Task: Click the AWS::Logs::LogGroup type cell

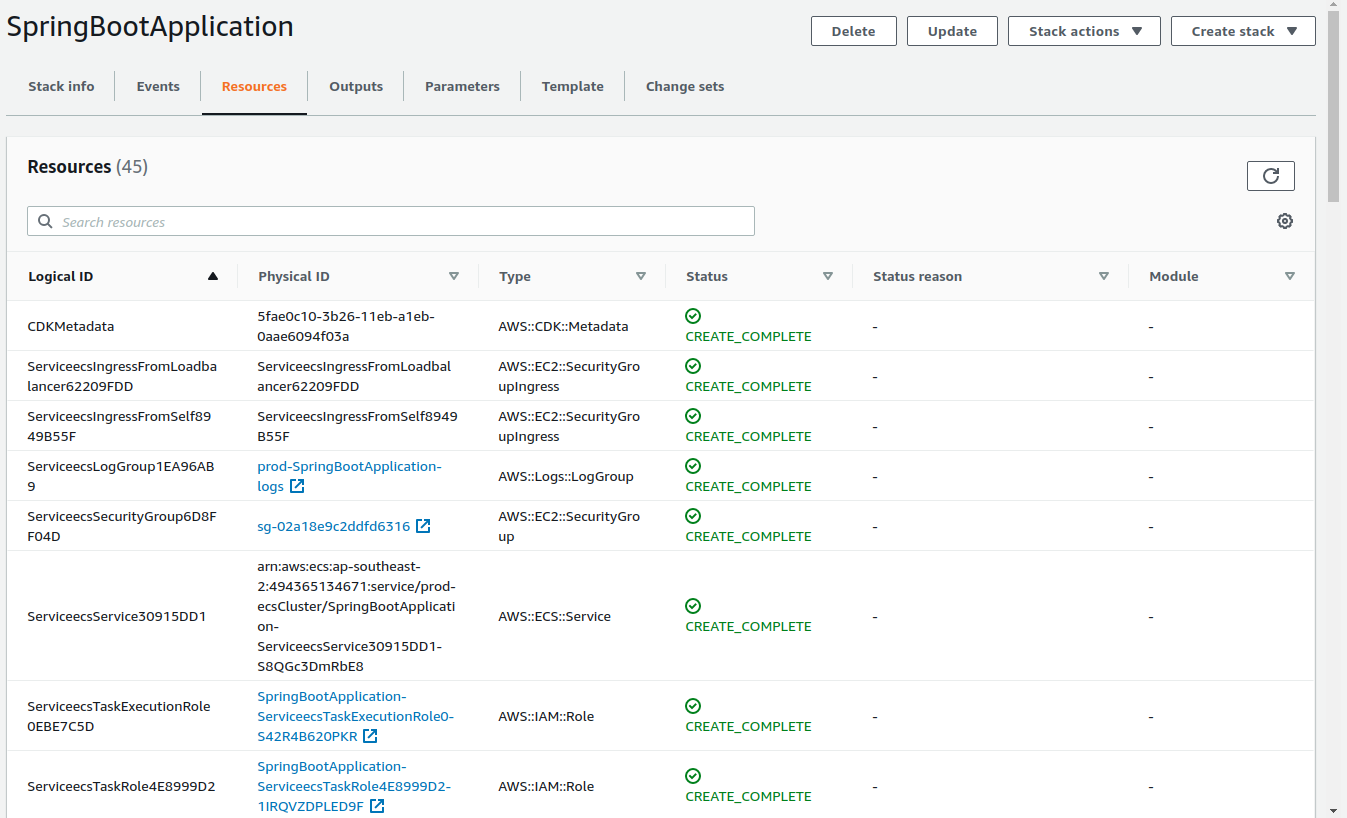Action: tap(566, 476)
